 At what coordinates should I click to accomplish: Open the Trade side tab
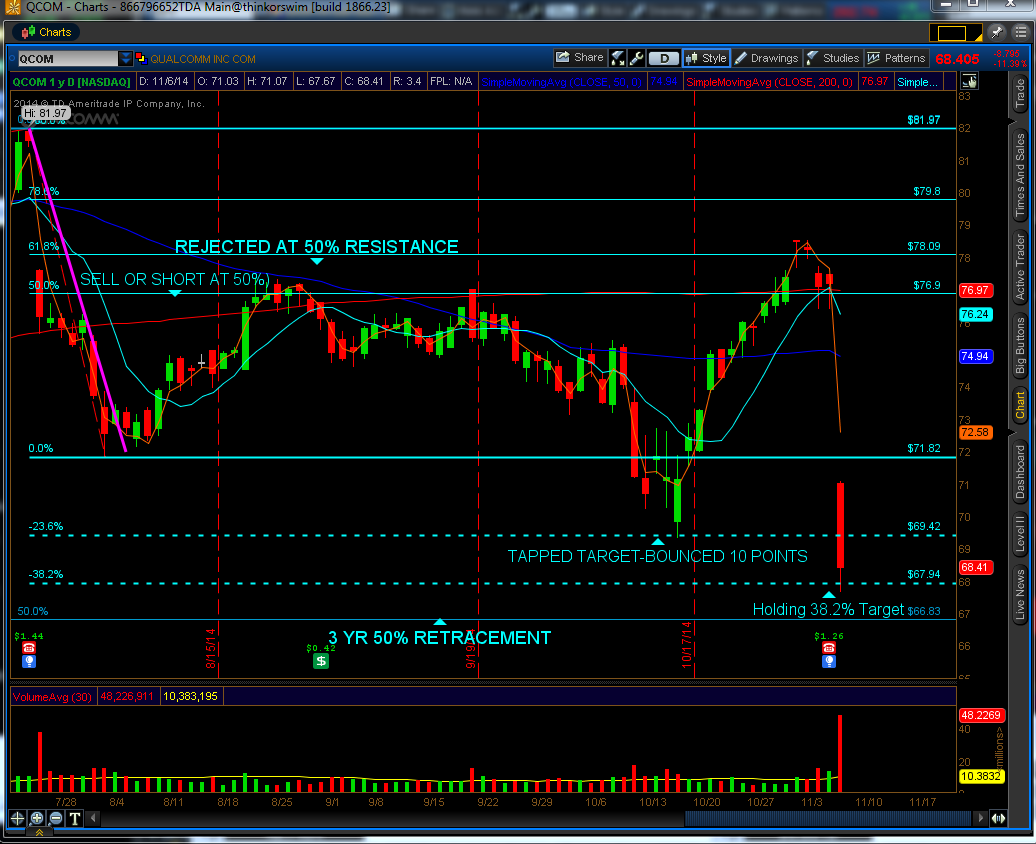click(1020, 93)
